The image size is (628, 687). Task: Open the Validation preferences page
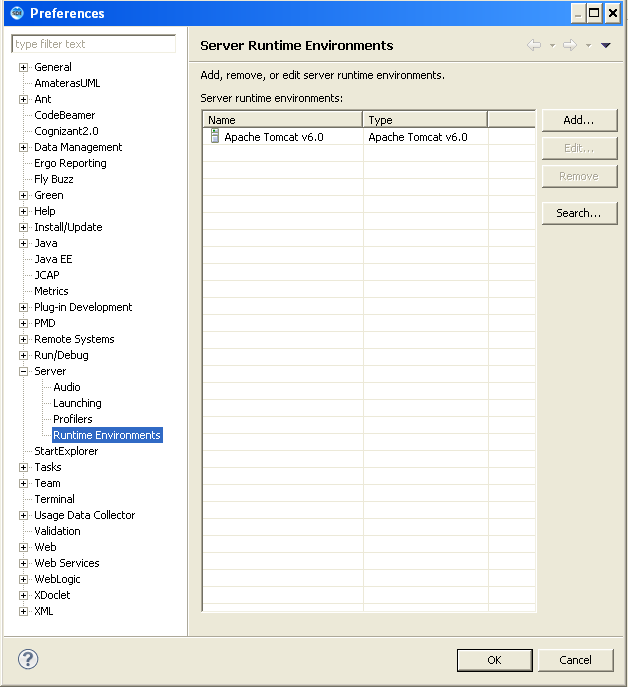pyautogui.click(x=57, y=531)
